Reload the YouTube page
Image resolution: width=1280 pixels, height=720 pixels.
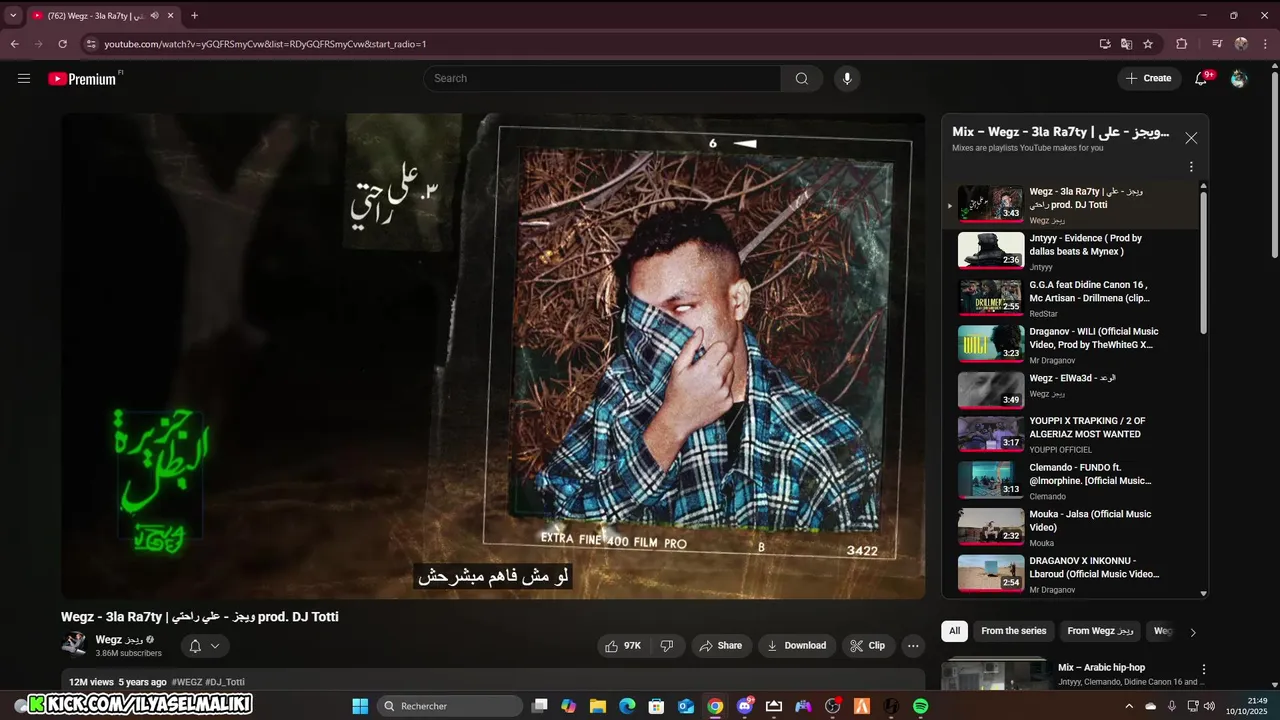(x=62, y=44)
